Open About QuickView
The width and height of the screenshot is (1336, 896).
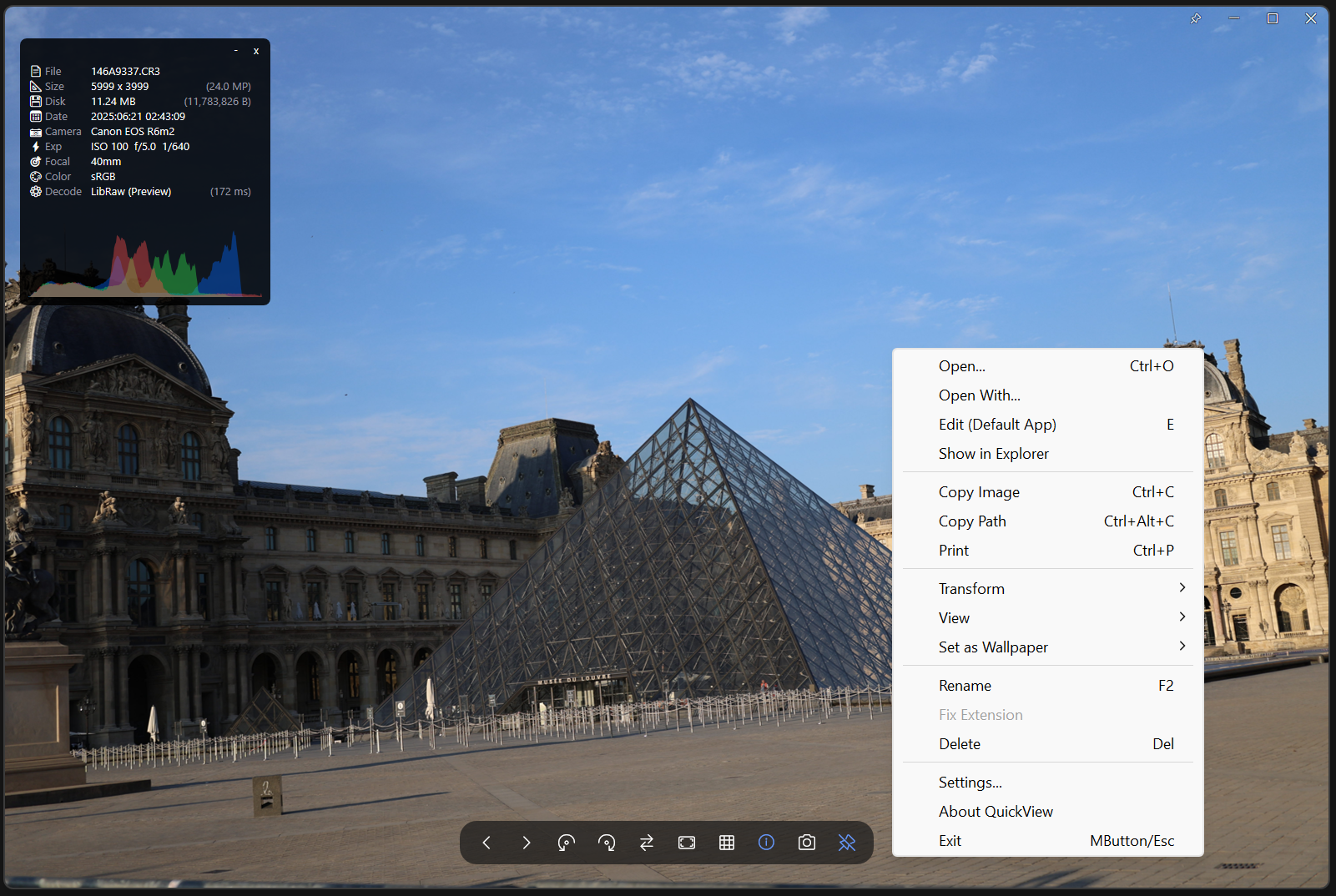click(x=996, y=811)
